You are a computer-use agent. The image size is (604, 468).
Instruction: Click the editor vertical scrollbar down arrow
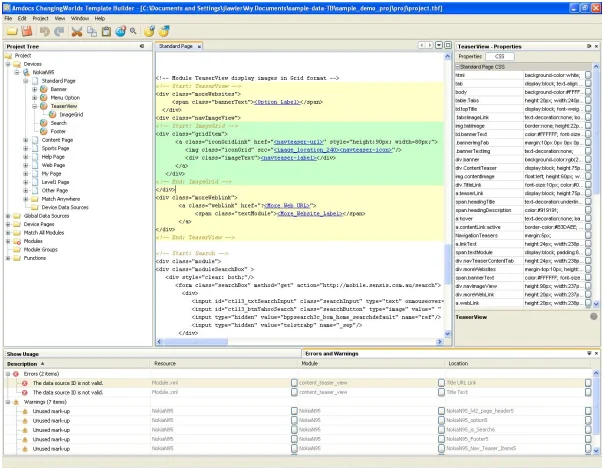(x=447, y=334)
